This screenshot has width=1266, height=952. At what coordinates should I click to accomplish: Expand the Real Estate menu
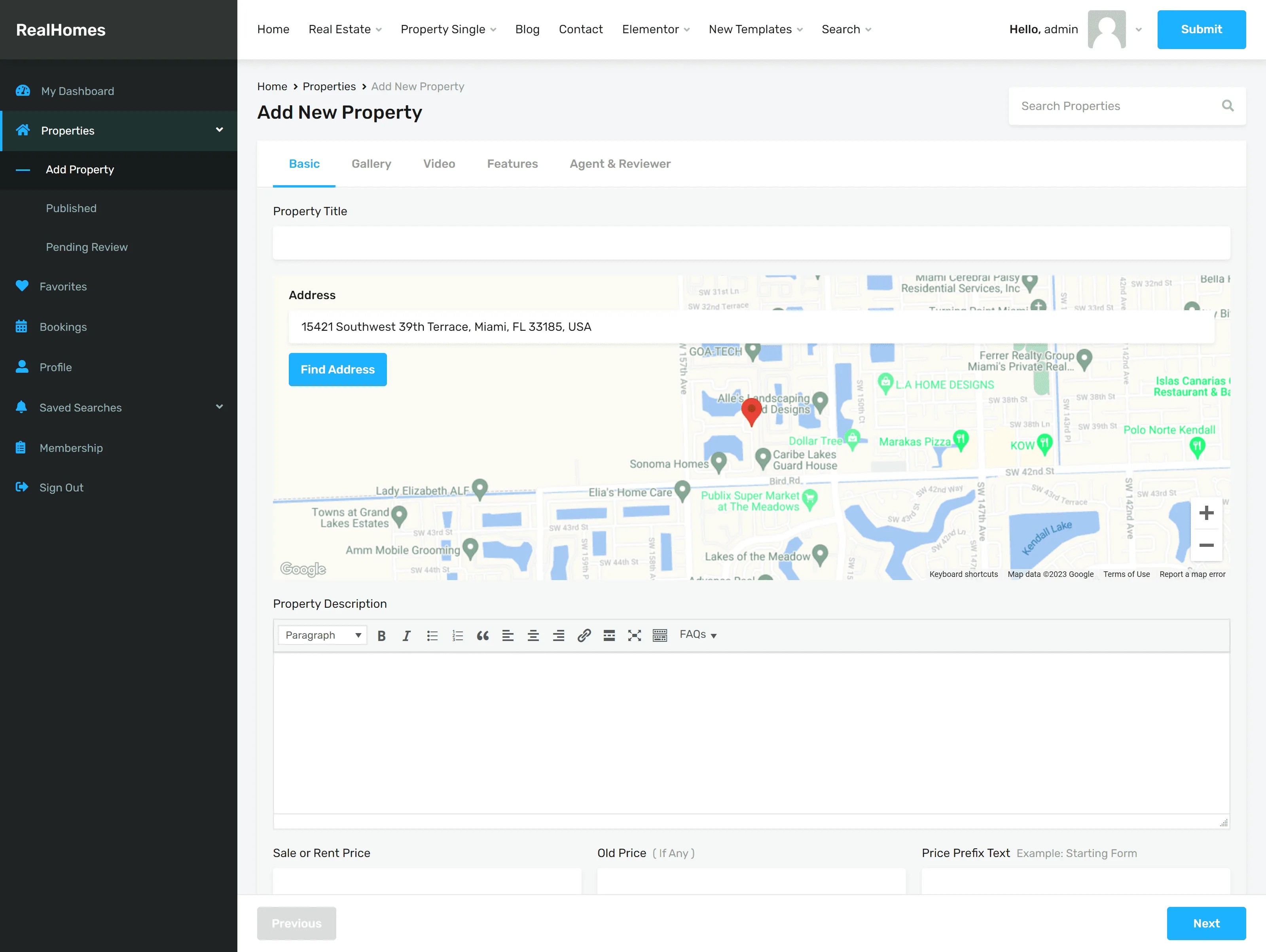345,29
